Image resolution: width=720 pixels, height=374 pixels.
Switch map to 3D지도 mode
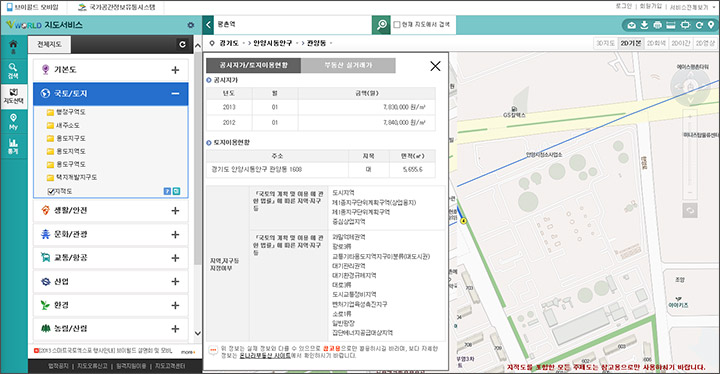[605, 43]
